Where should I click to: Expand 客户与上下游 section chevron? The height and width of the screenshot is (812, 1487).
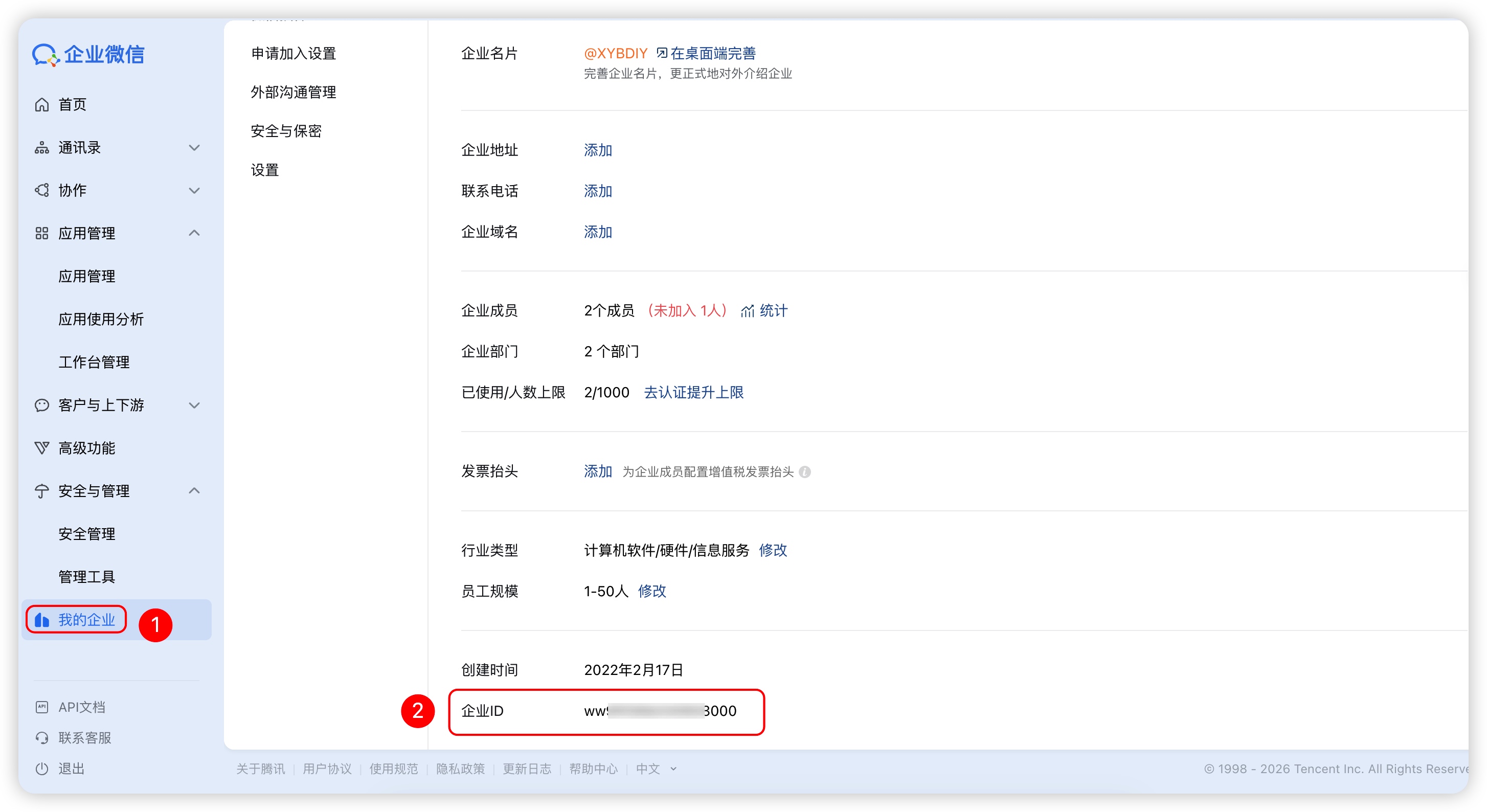[194, 405]
